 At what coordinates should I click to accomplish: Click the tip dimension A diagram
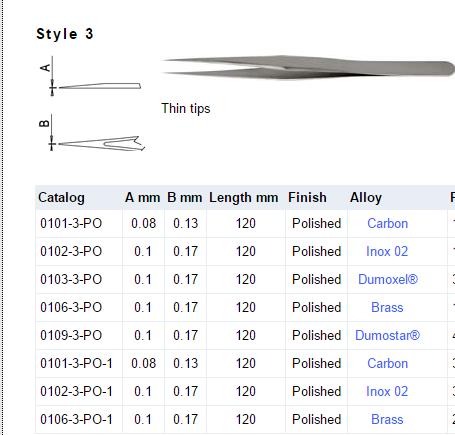click(91, 76)
